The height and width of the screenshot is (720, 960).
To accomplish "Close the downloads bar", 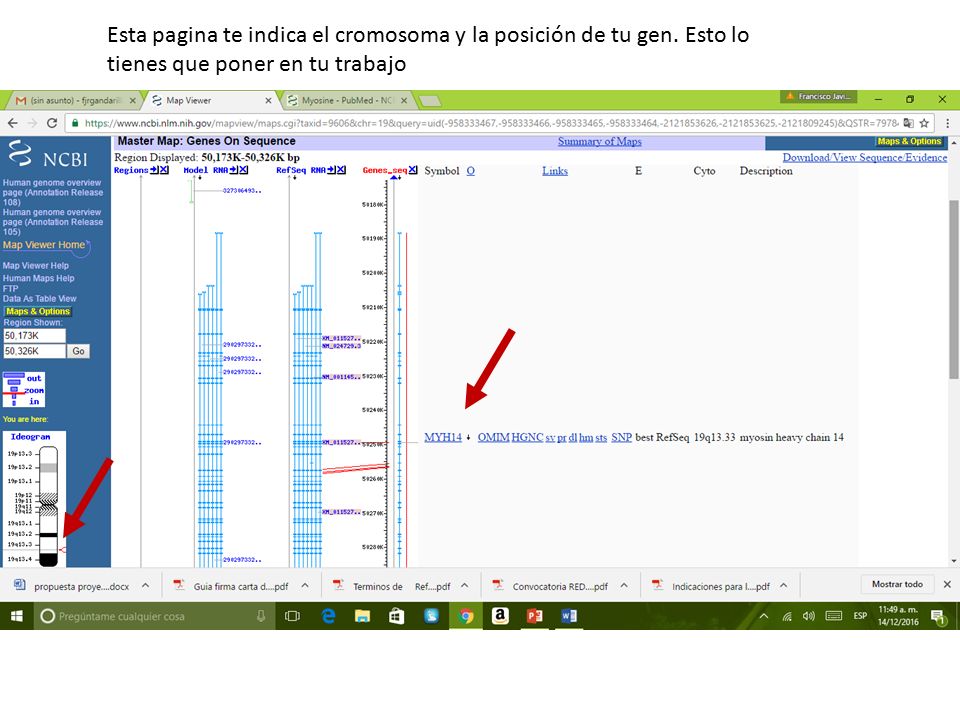I will [x=947, y=584].
